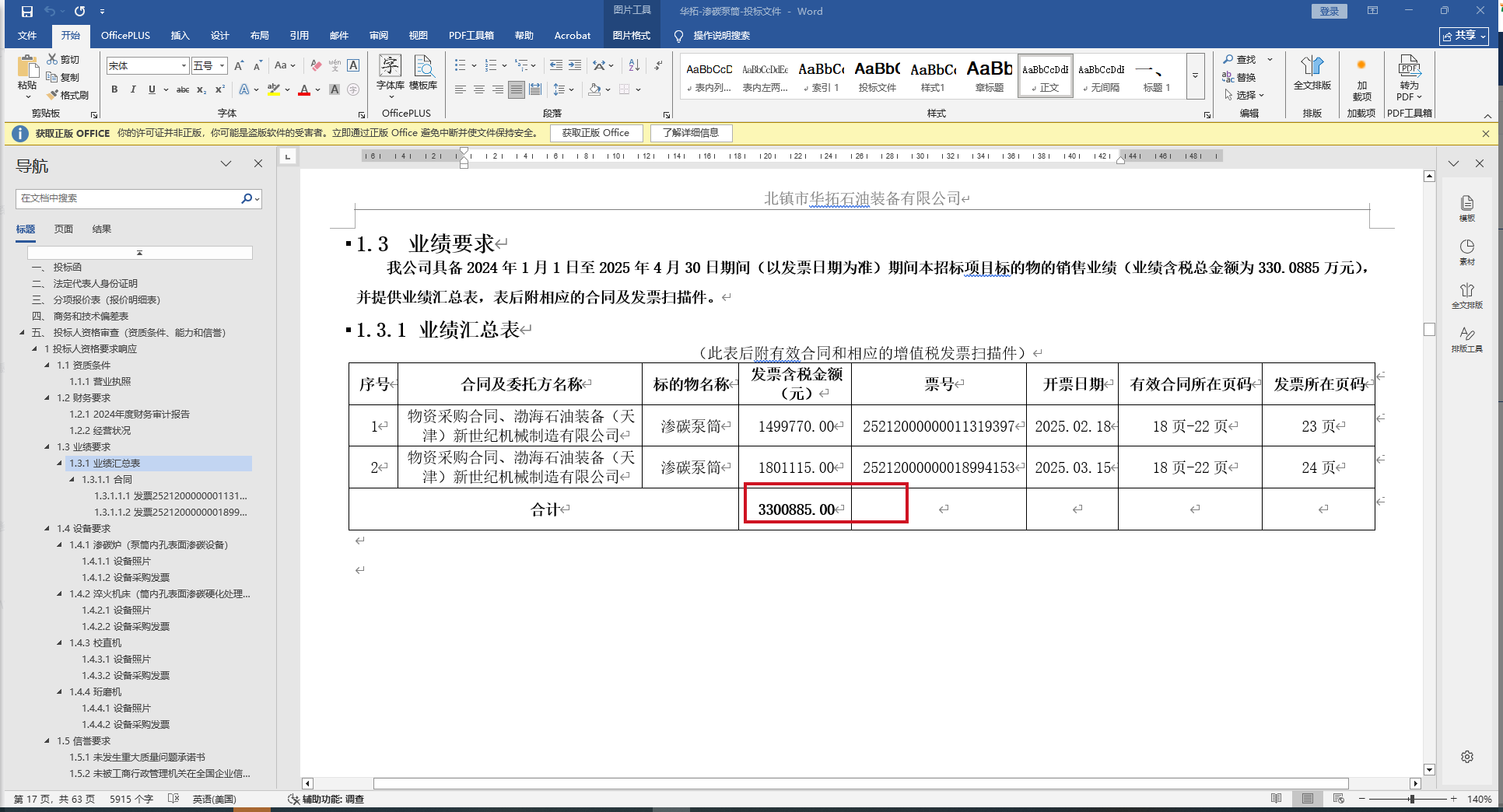Click the Paste clipboard icon
Viewport: 1503px width, 812px height.
pos(27,68)
